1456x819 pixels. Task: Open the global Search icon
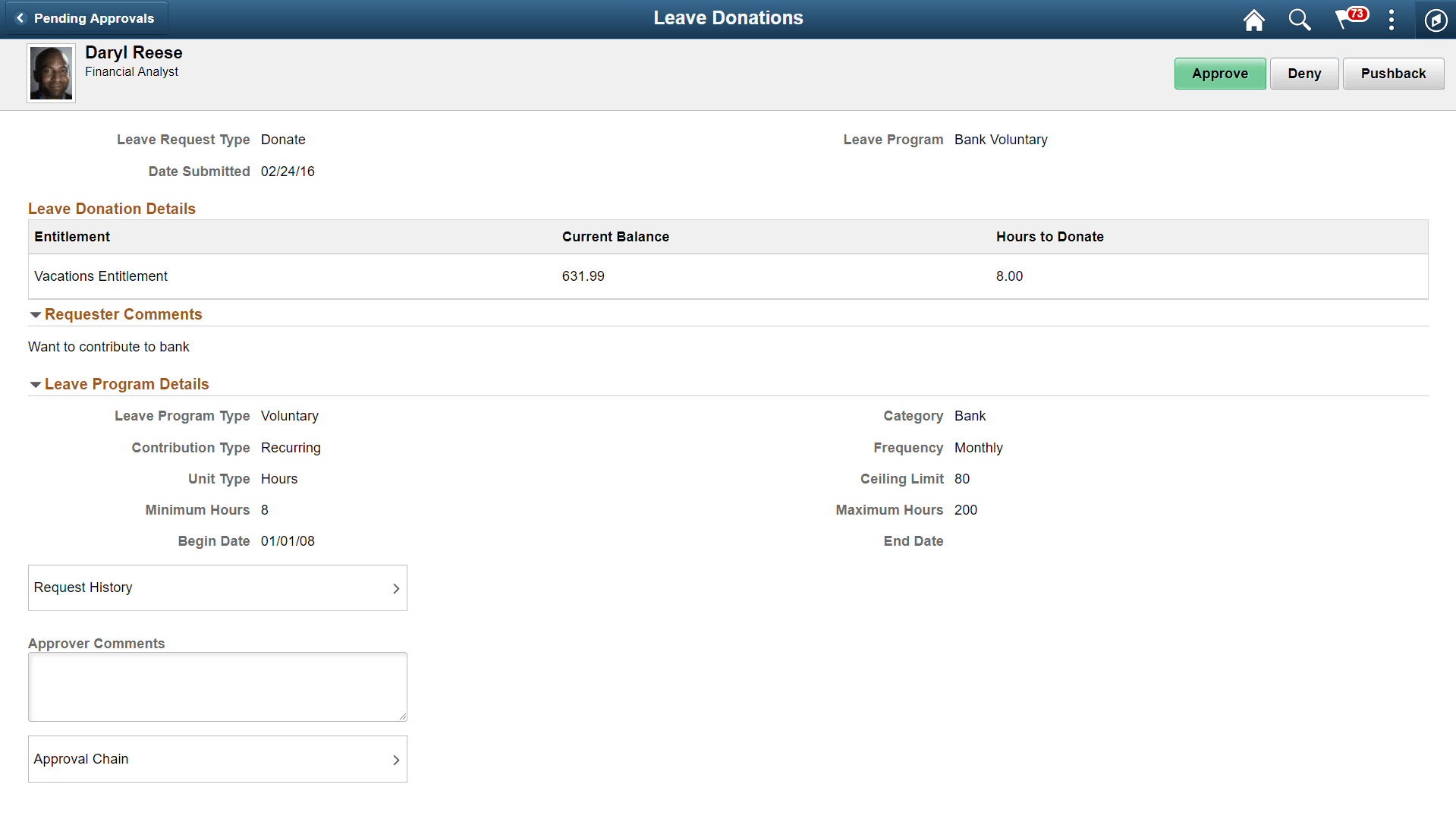tap(1299, 20)
